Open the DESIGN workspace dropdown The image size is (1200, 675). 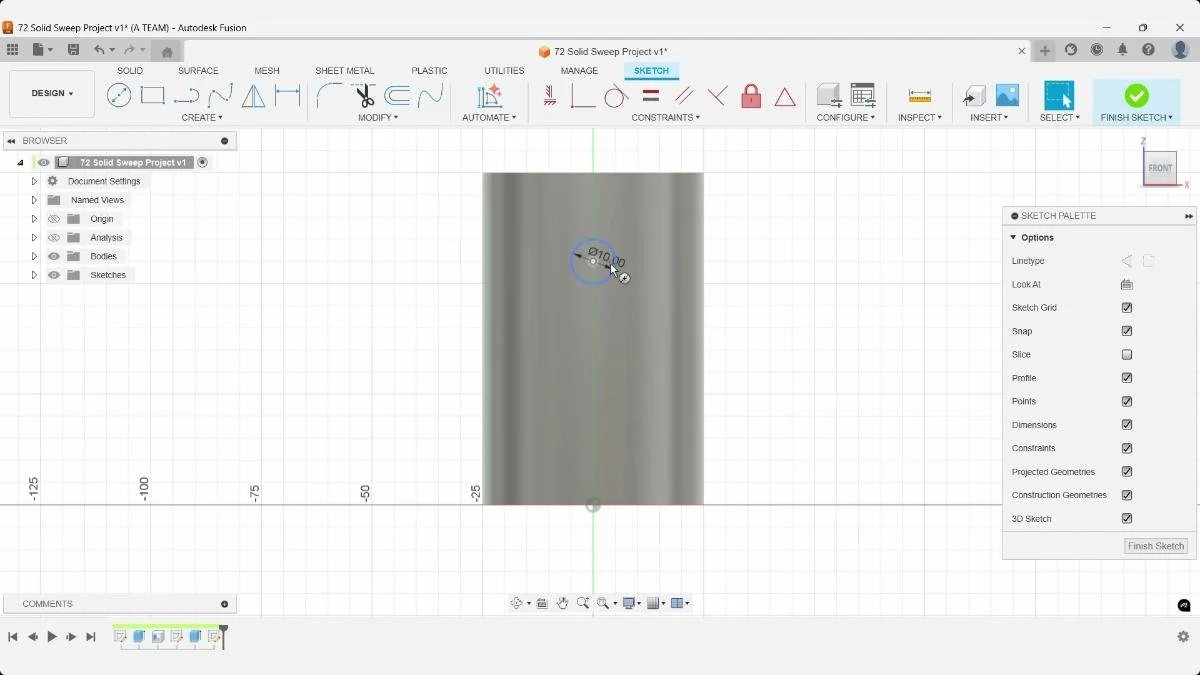pos(52,94)
